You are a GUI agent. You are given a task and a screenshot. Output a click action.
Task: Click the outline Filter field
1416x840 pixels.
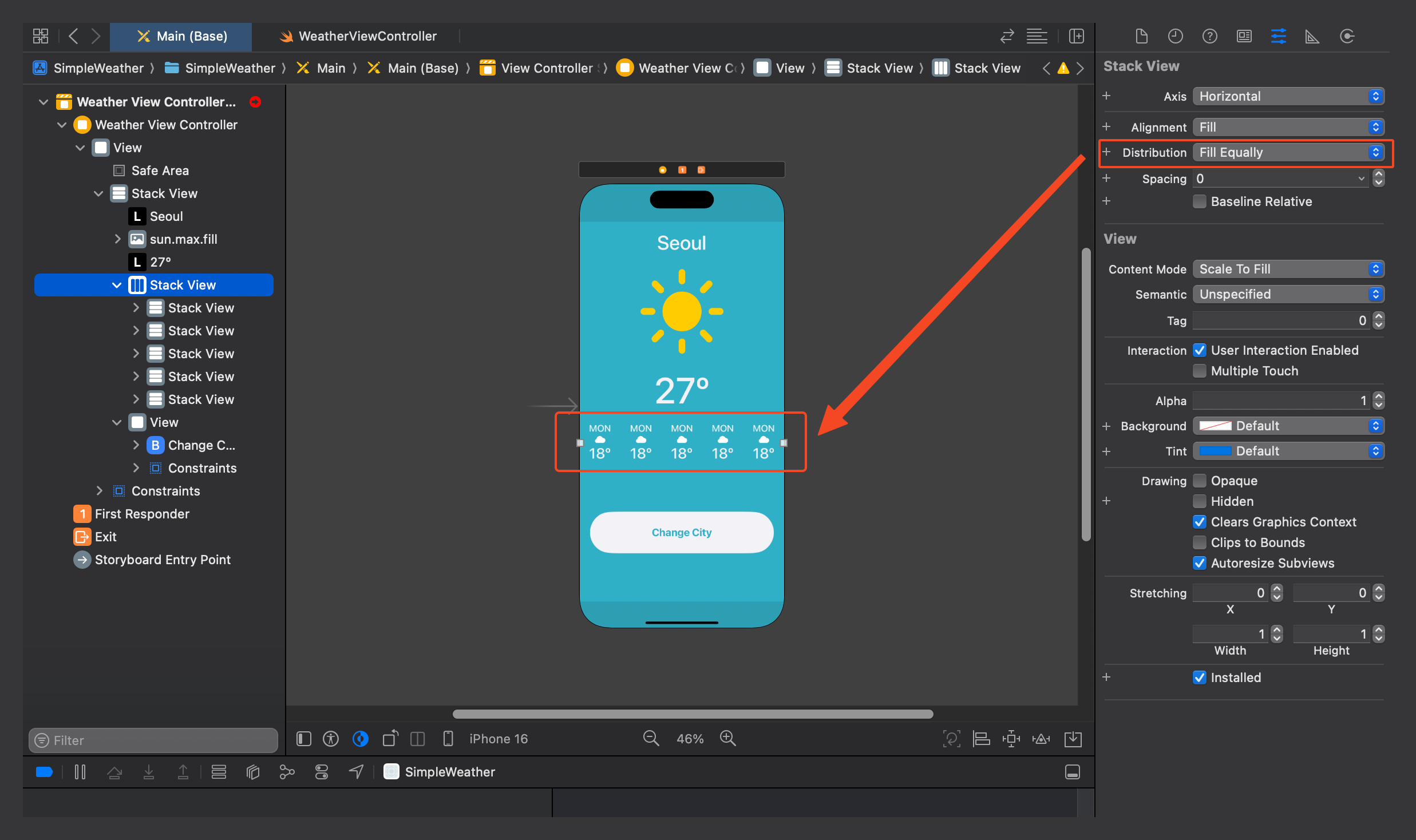pyautogui.click(x=153, y=740)
